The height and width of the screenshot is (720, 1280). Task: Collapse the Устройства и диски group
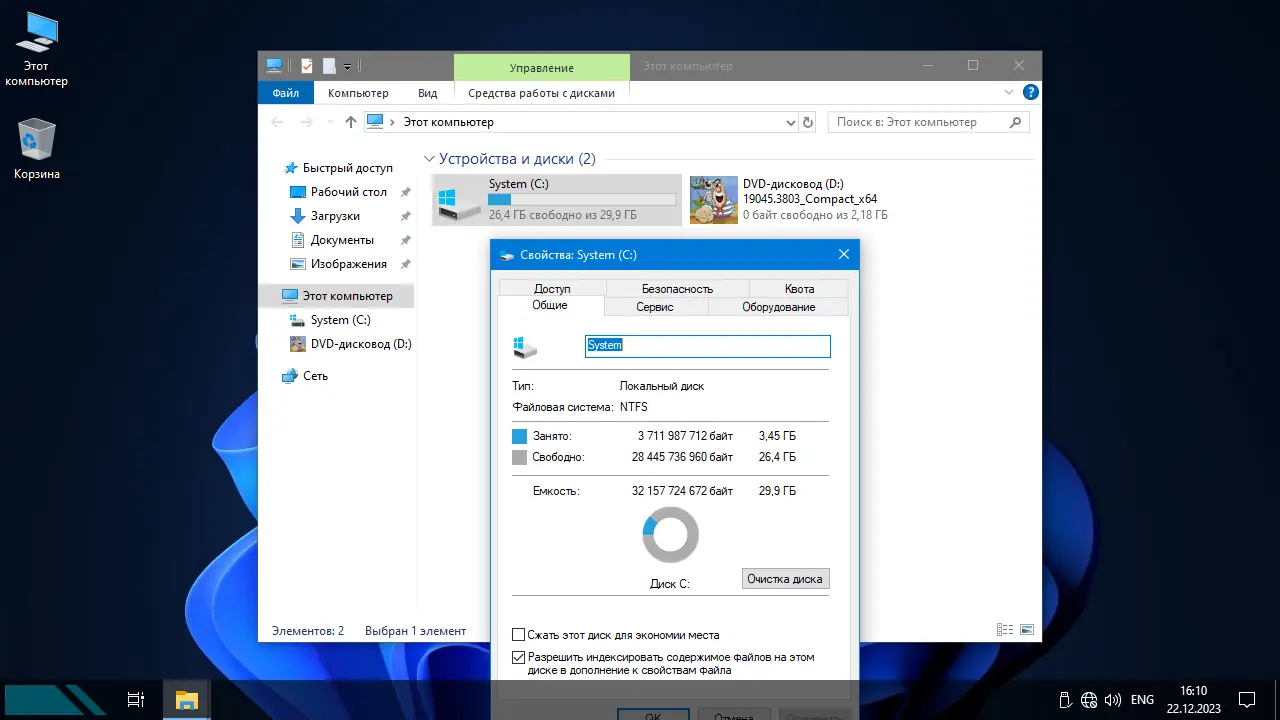coord(429,159)
